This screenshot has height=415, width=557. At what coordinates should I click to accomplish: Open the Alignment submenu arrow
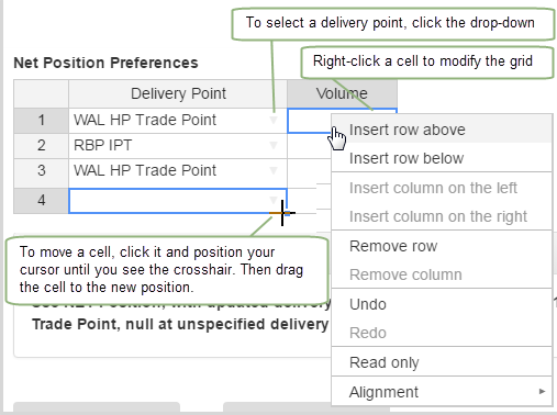(x=542, y=392)
